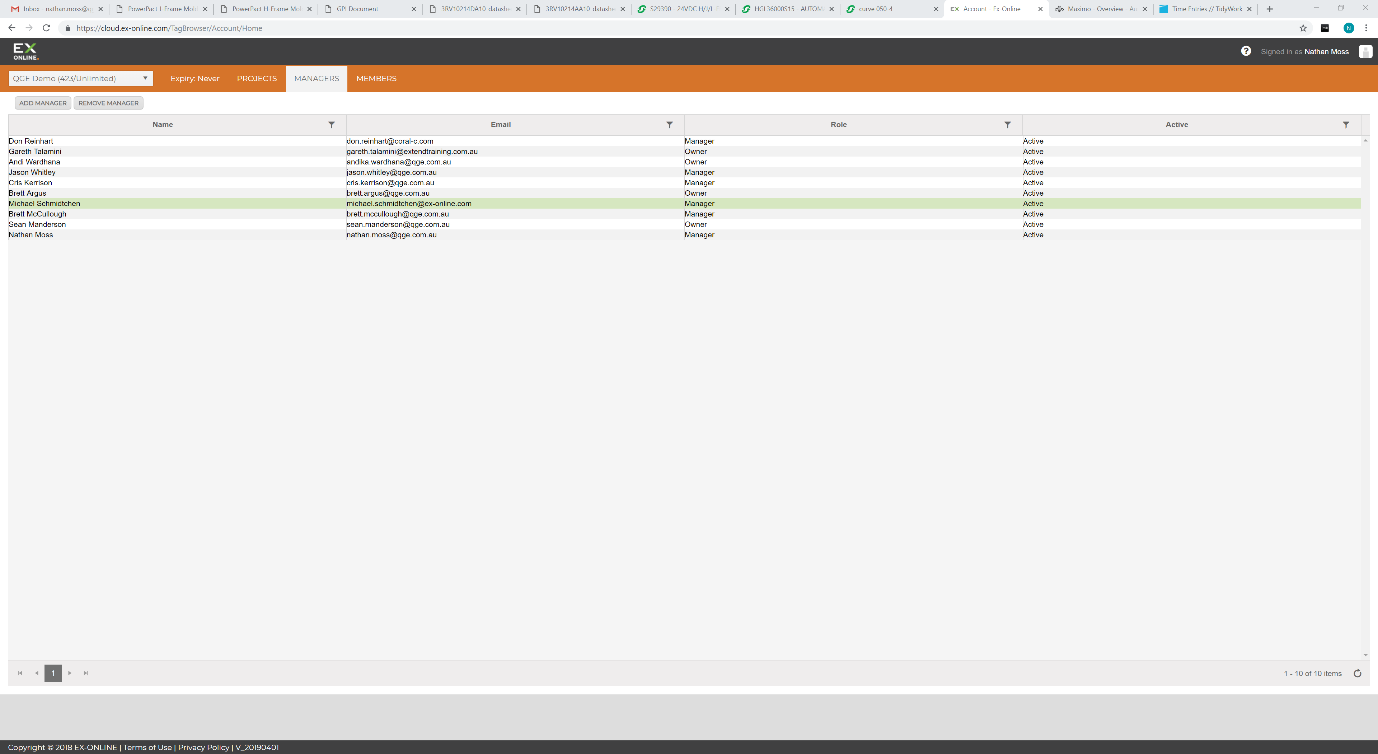Open the filter icon on Active column
The image size is (1378, 754).
pos(1346,125)
